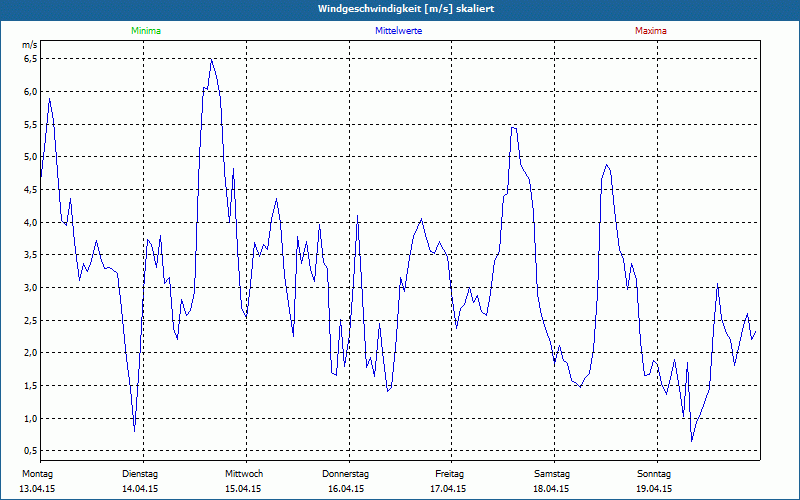Viewport: 800px width, 500px height.
Task: Select the green Minima legend label
Action: (x=146, y=31)
